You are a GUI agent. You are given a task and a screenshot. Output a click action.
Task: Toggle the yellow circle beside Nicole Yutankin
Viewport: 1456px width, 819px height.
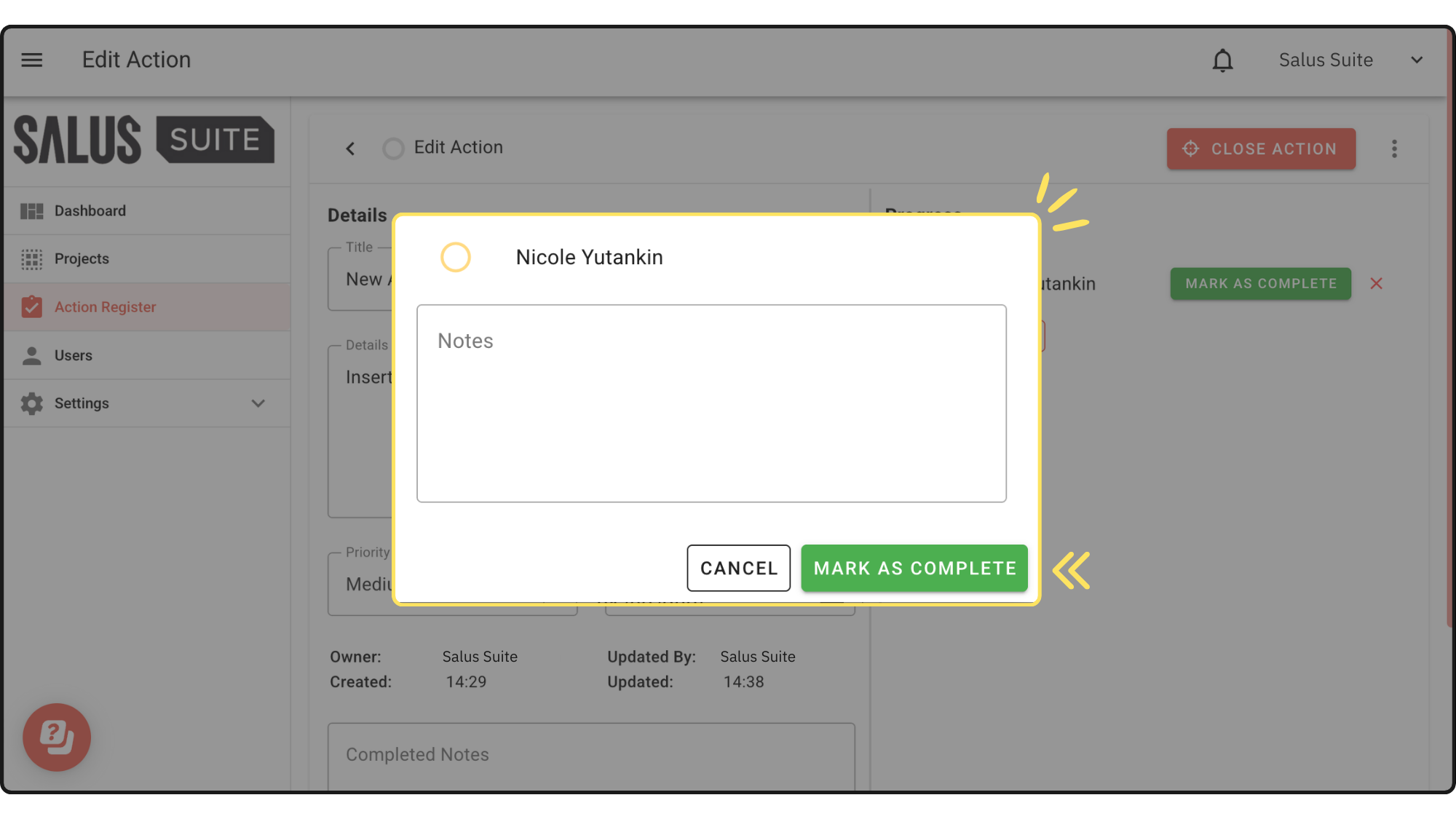point(456,257)
